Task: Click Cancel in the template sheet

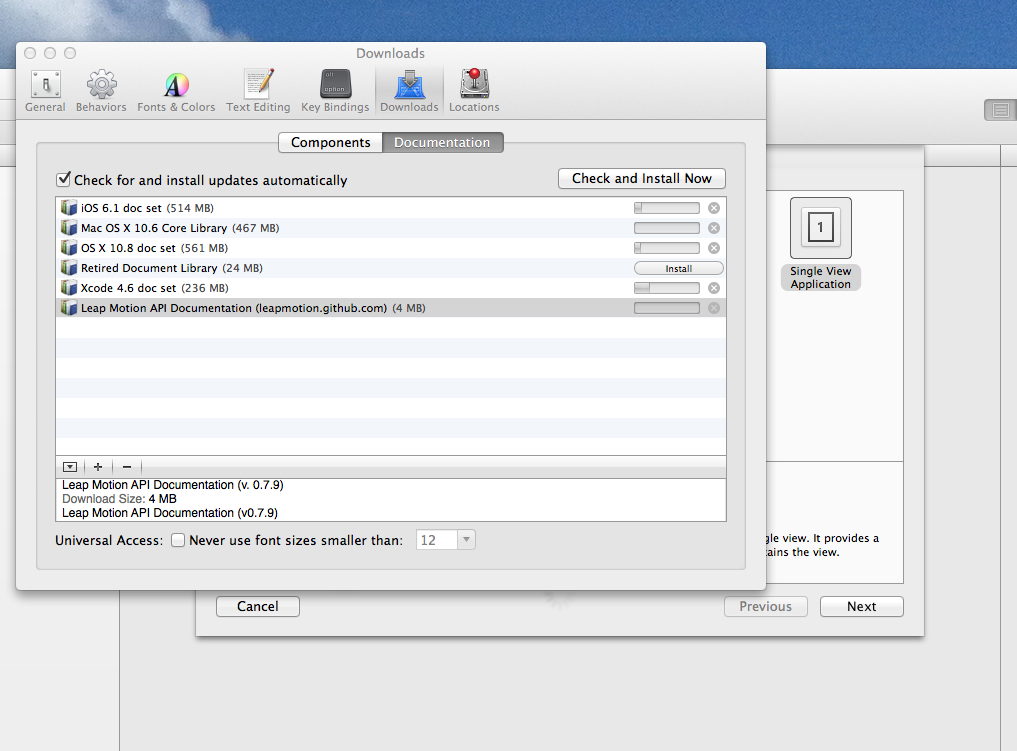Action: [x=257, y=606]
